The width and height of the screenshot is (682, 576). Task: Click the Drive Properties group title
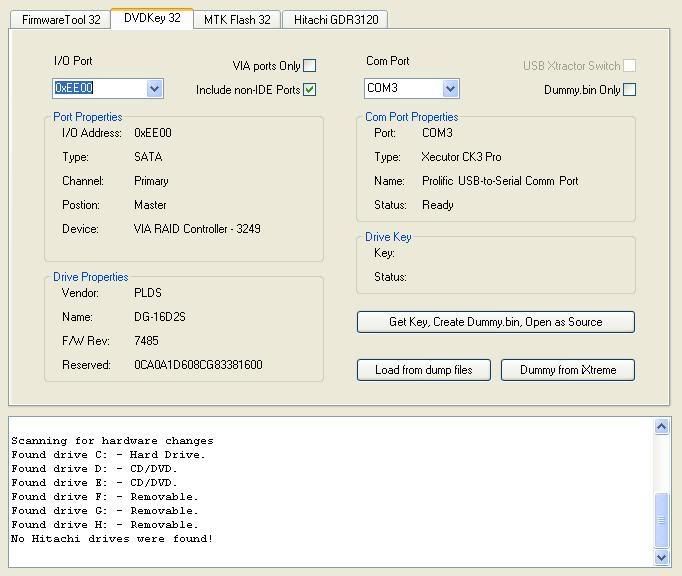90,277
